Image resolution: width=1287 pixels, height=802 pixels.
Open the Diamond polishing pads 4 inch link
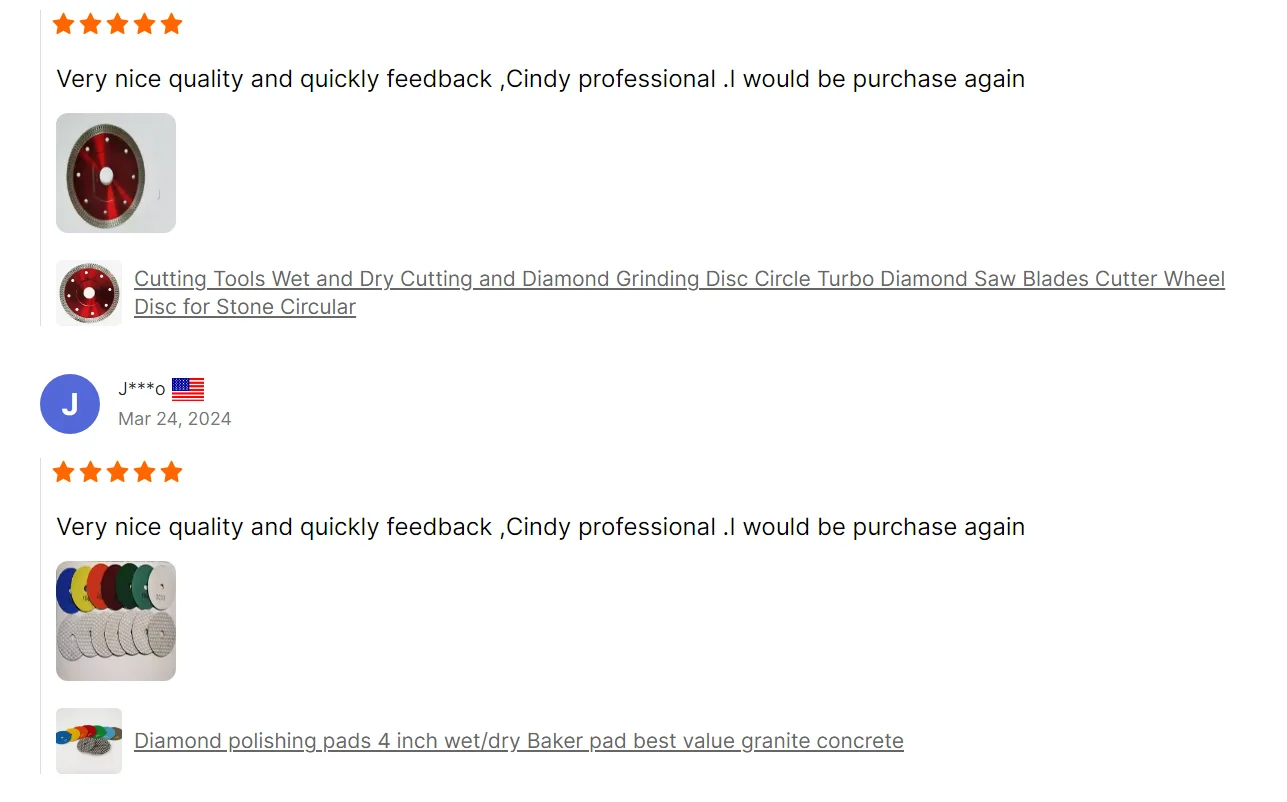coord(519,741)
